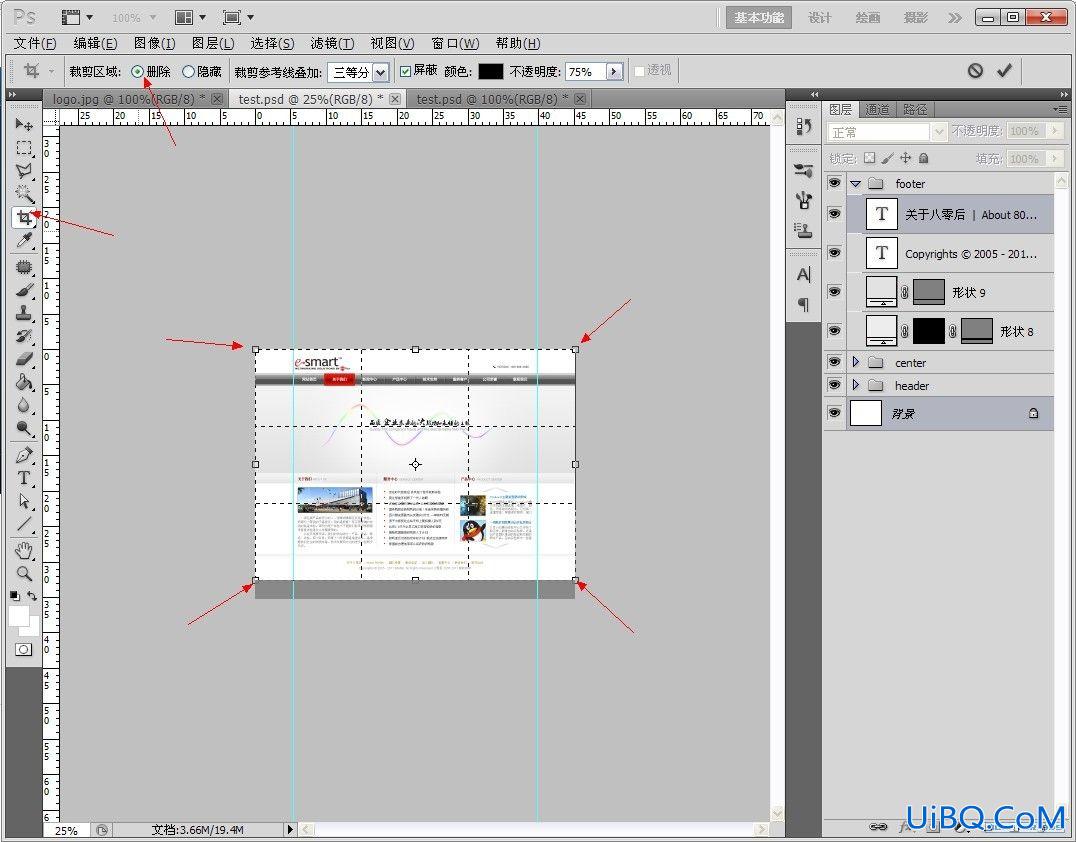Select the Spot Healing Brush tool
1076x842 pixels.
(24, 267)
